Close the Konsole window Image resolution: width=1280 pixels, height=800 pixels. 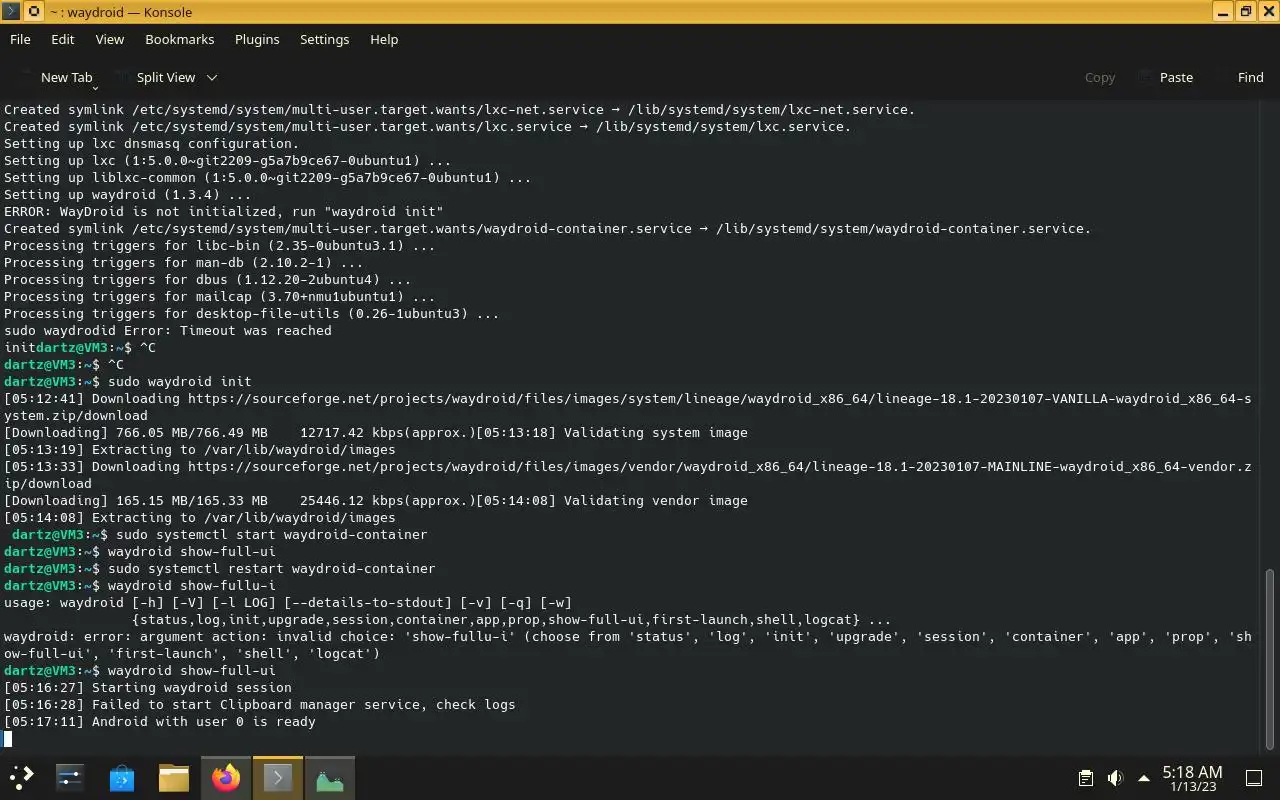tap(1267, 12)
